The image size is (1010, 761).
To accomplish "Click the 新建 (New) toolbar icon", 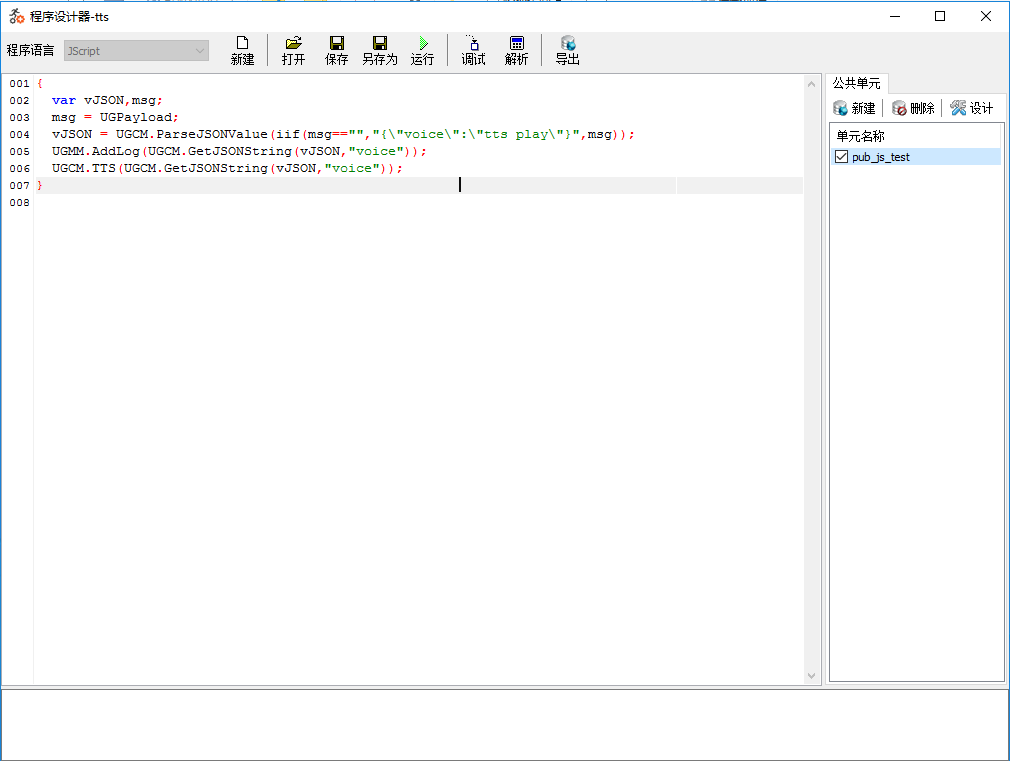I will point(242,50).
